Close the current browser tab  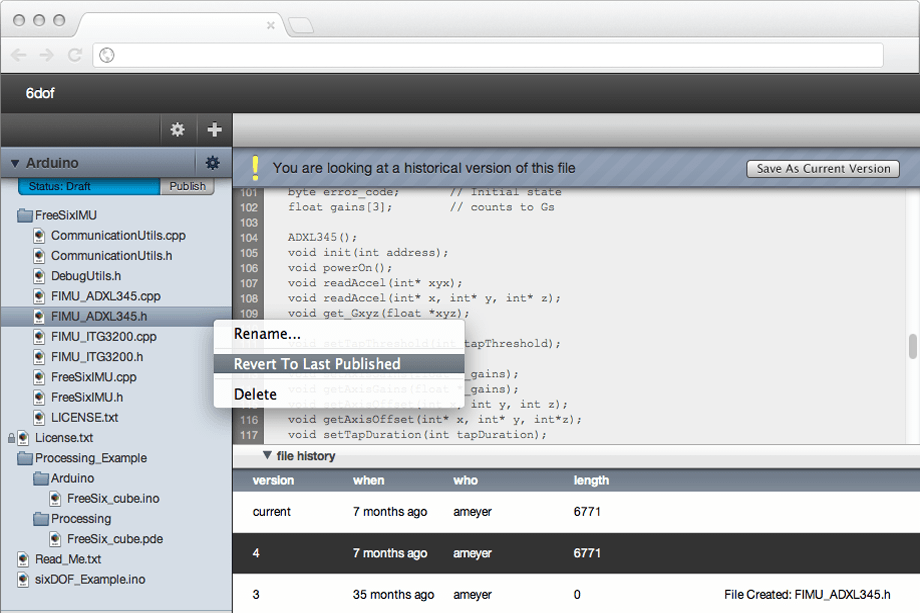pos(270,25)
